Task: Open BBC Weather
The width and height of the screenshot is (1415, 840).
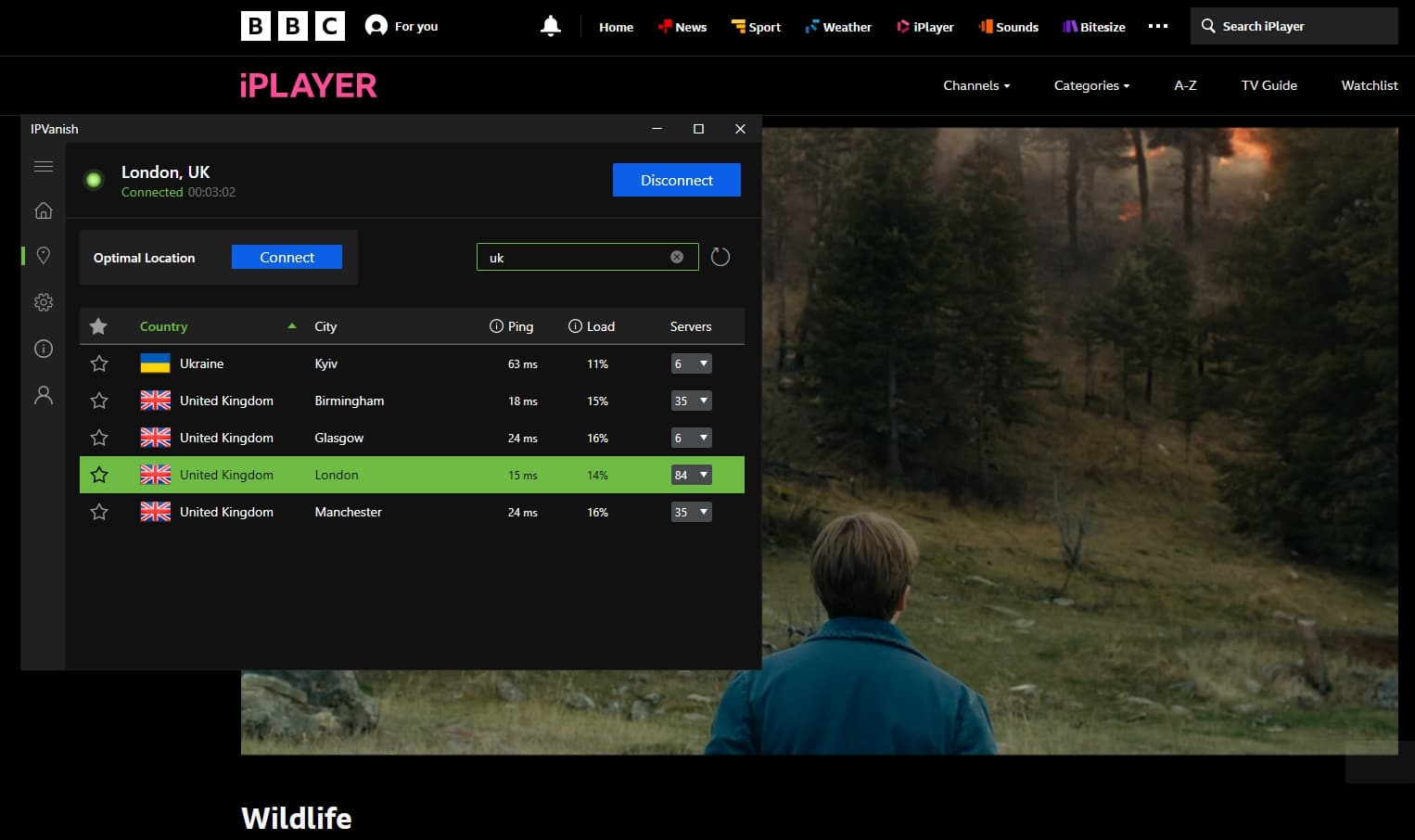Action: pyautogui.click(x=838, y=27)
